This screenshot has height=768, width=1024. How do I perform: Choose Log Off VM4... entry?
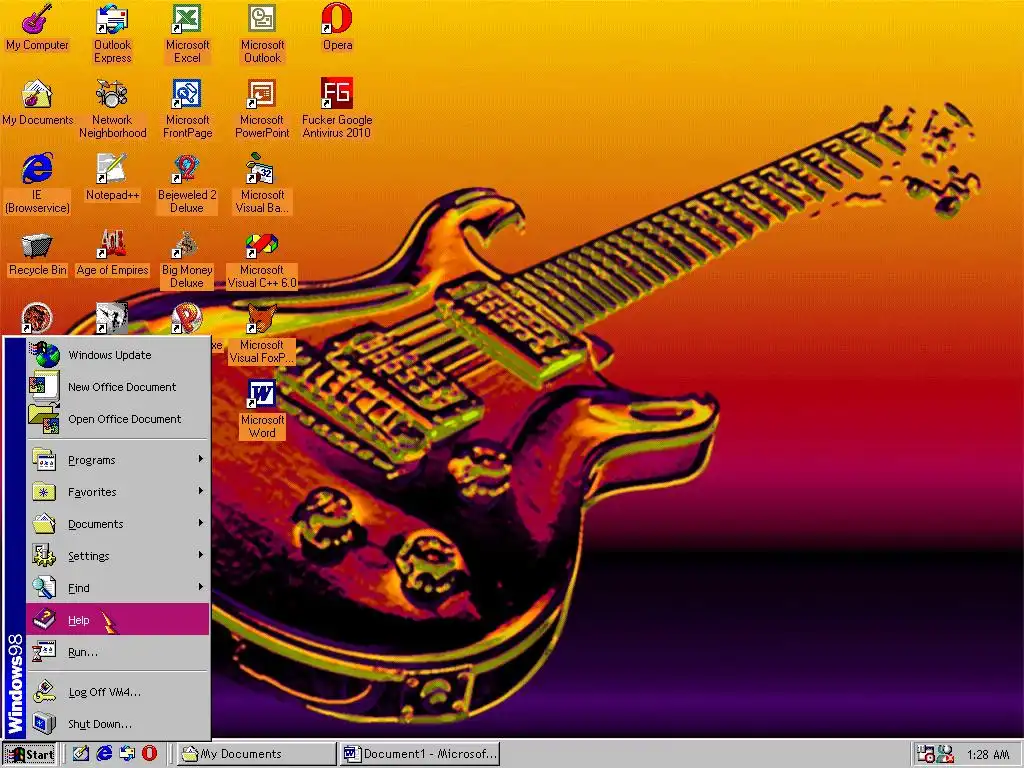[x=118, y=692]
